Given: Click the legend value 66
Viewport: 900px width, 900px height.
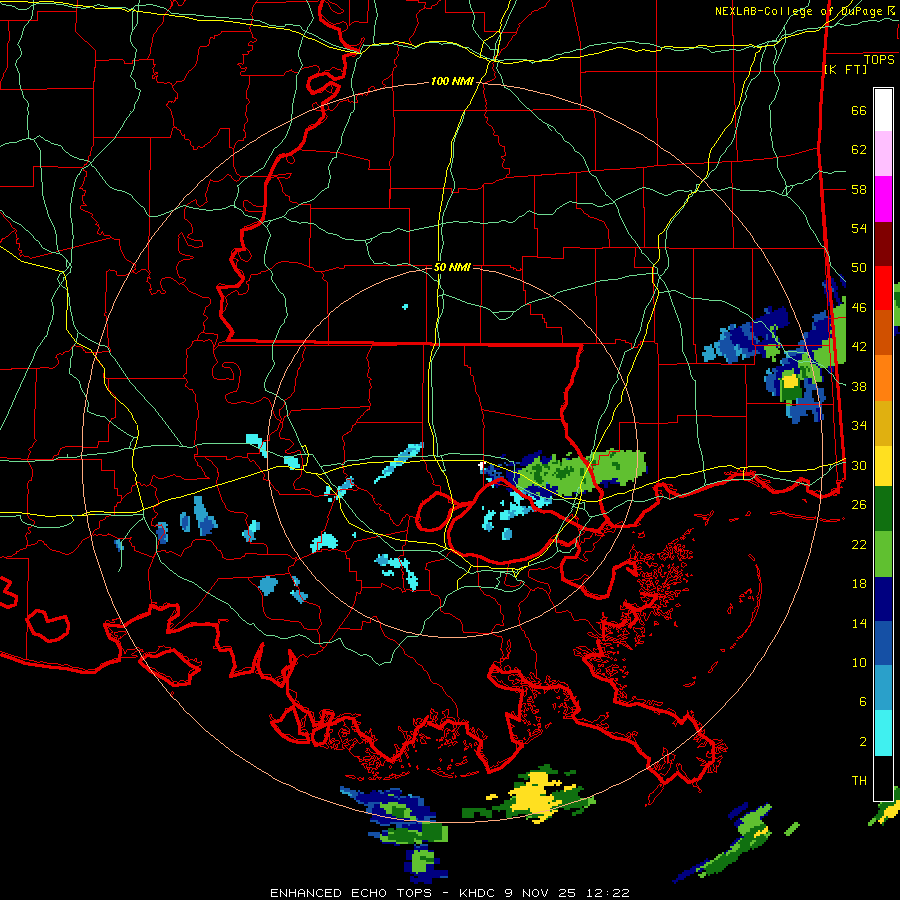Looking at the screenshot, I should coord(859,110).
